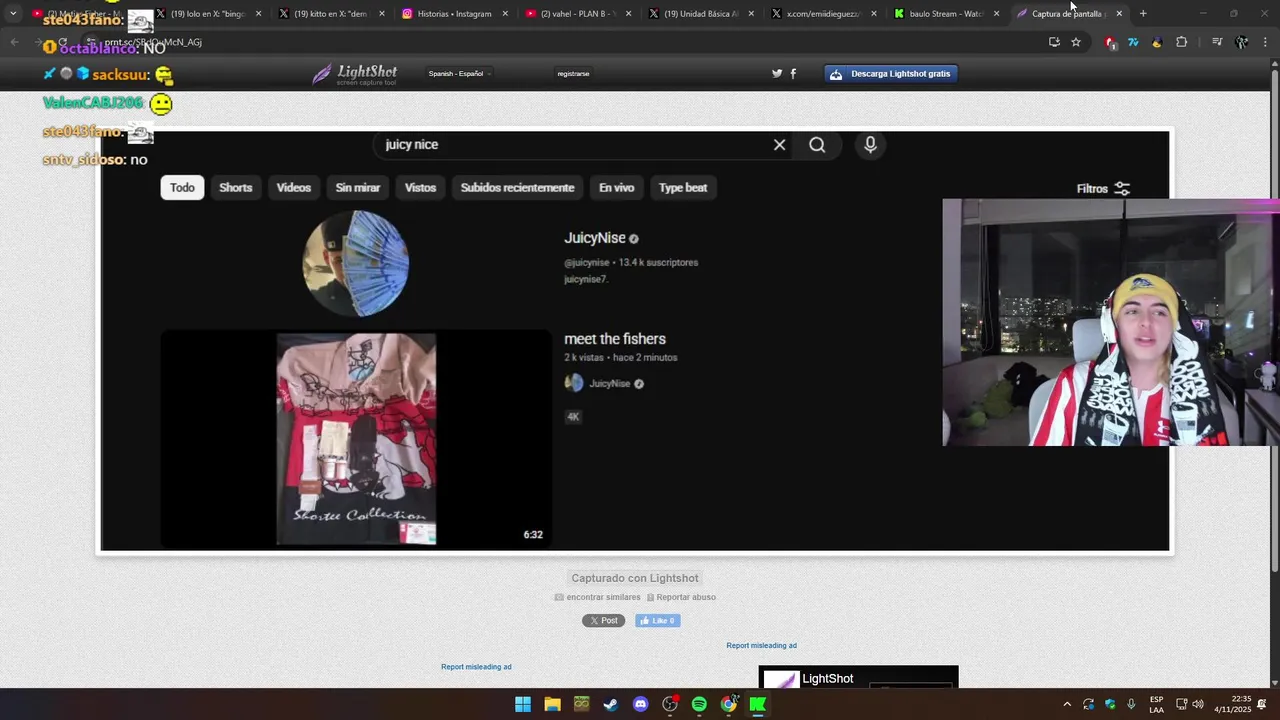The height and width of the screenshot is (720, 1280).
Task: Select the Videos filter chip
Action: pos(294,188)
